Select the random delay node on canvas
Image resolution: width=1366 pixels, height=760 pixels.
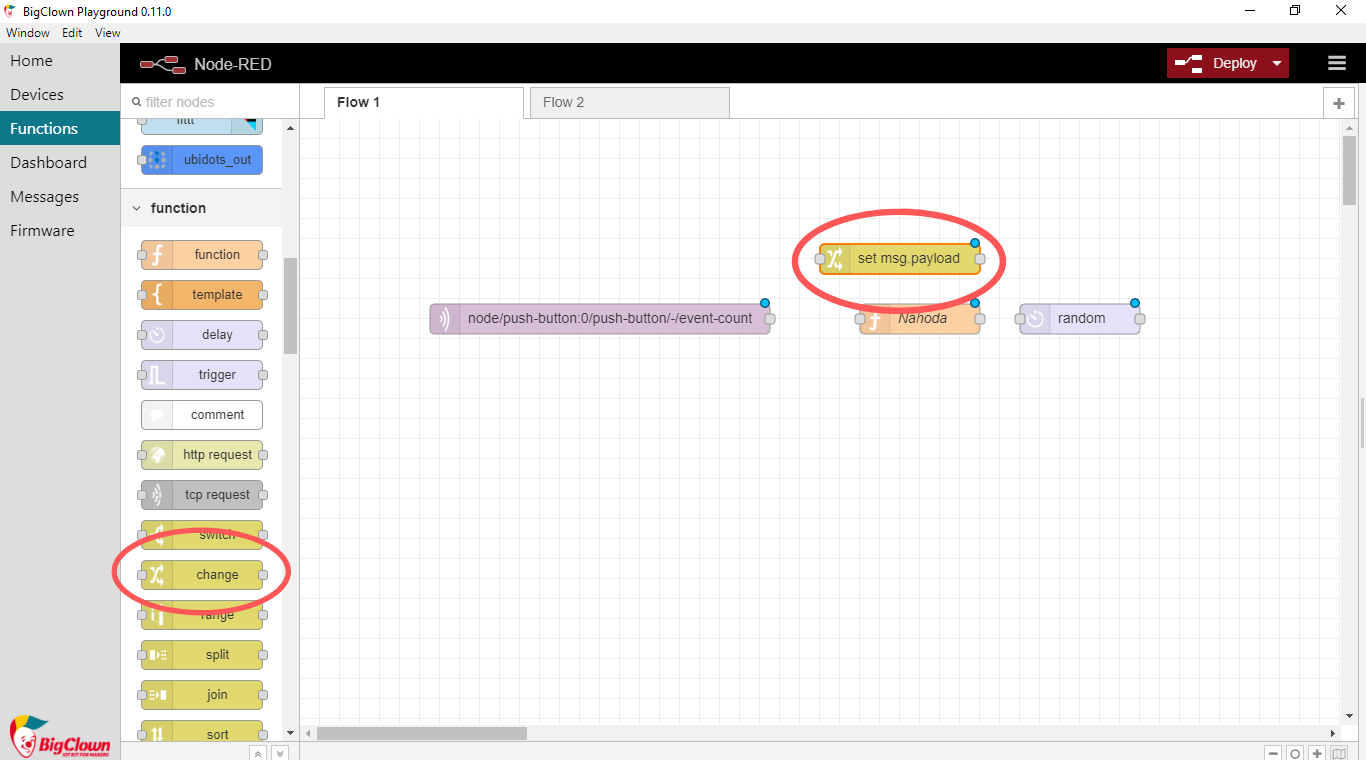pyautogui.click(x=1080, y=319)
